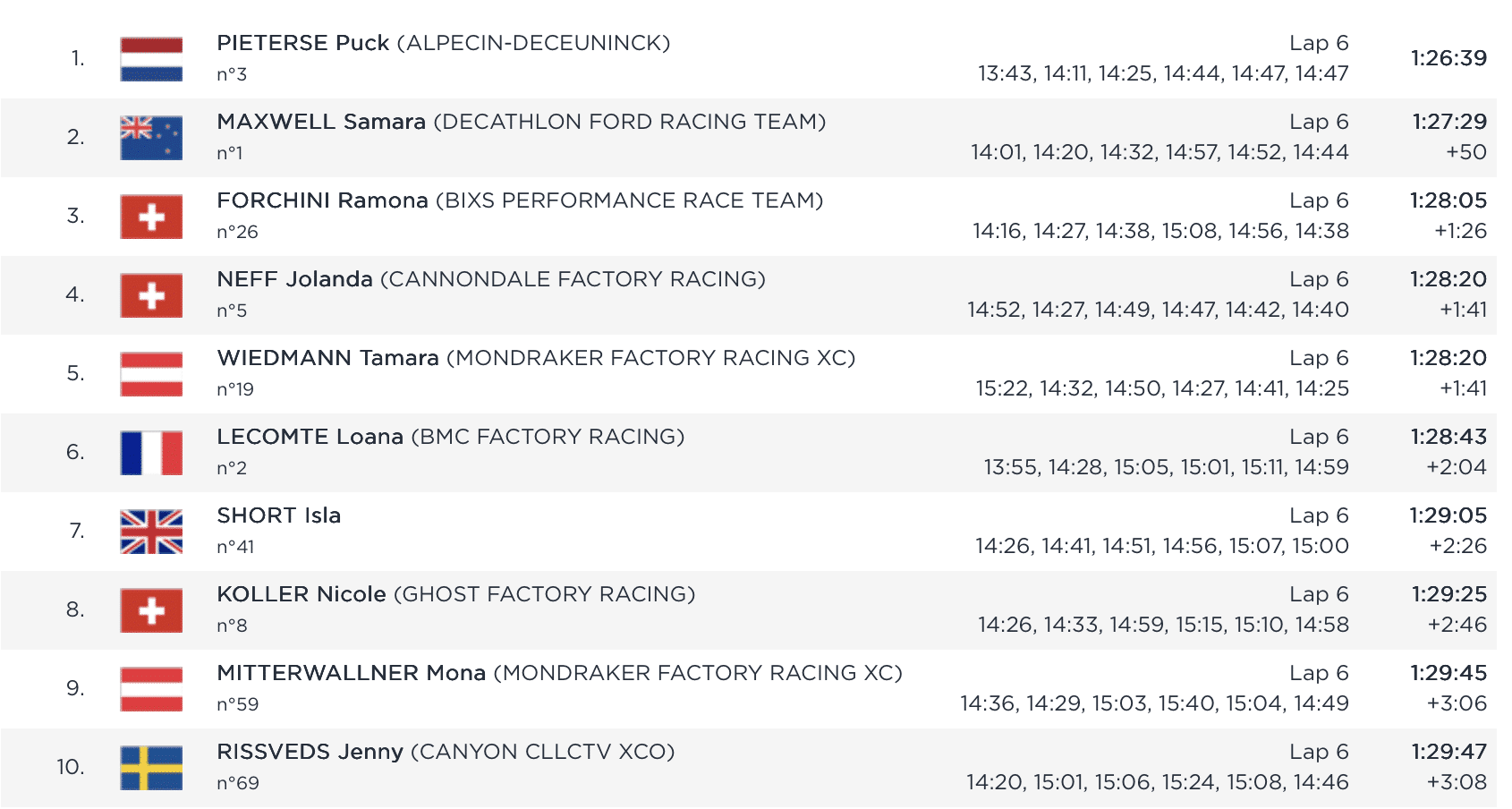This screenshot has width=1512, height=809.
Task: Click the Austrian flag beside Wiedmann Tamara
Action: [151, 374]
